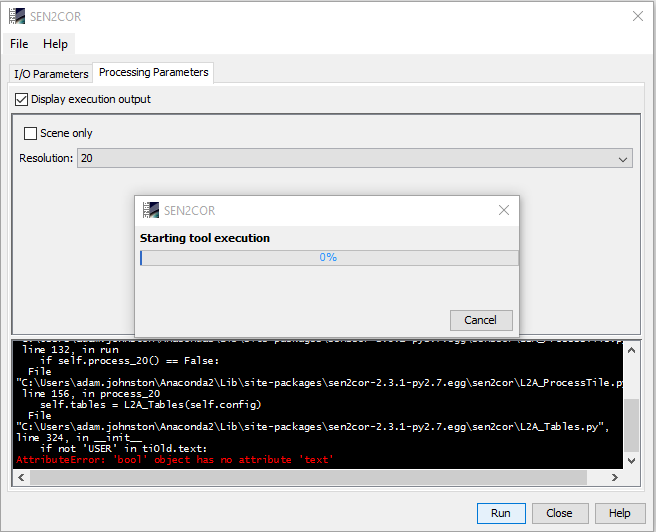
Task: Select the Processing Parameters tab
Action: 153,72
